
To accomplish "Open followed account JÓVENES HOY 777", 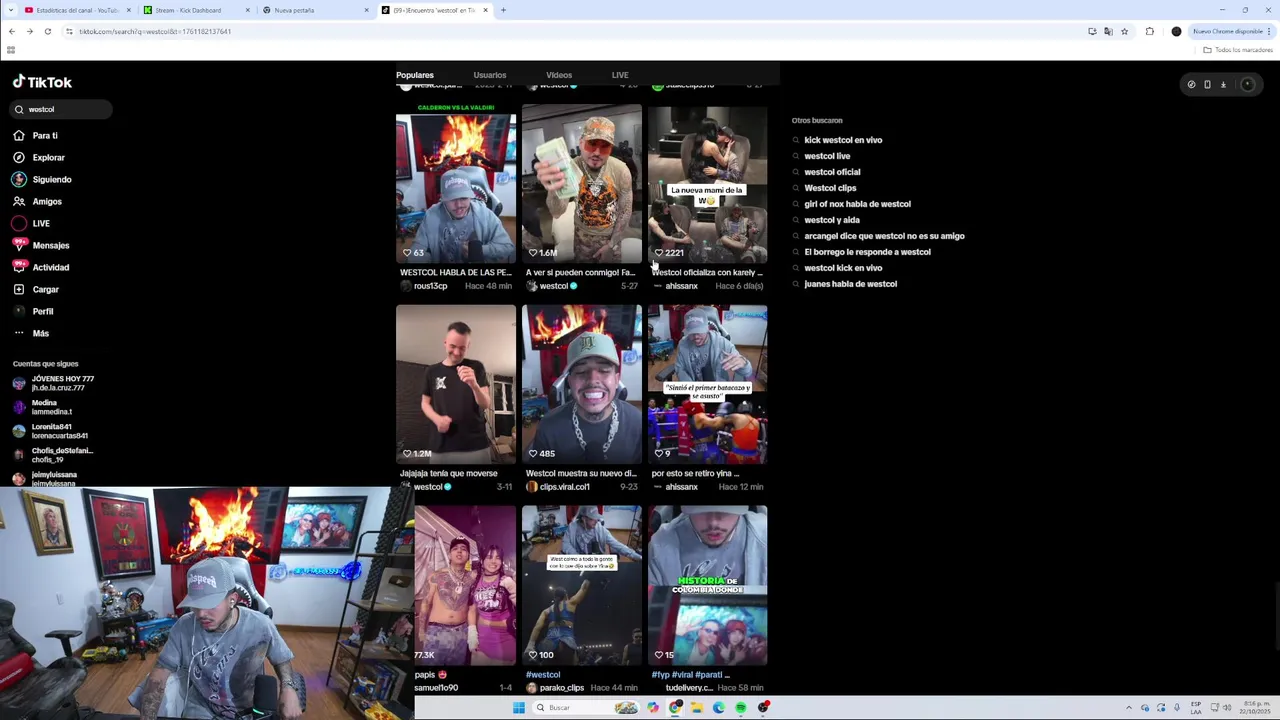I will pos(54,383).
